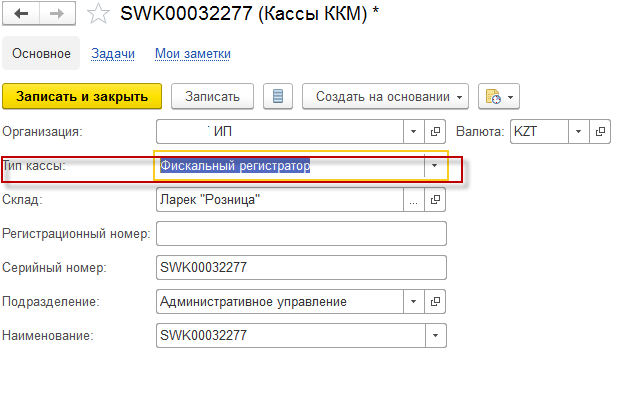The width and height of the screenshot is (639, 396).
Task: Open the Валюта item with open icon
Action: coord(600,132)
